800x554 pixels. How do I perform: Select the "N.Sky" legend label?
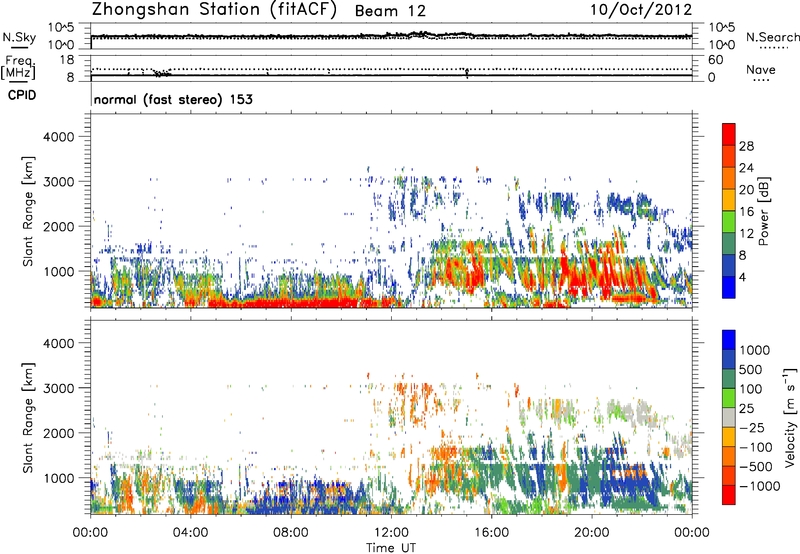coord(19,37)
